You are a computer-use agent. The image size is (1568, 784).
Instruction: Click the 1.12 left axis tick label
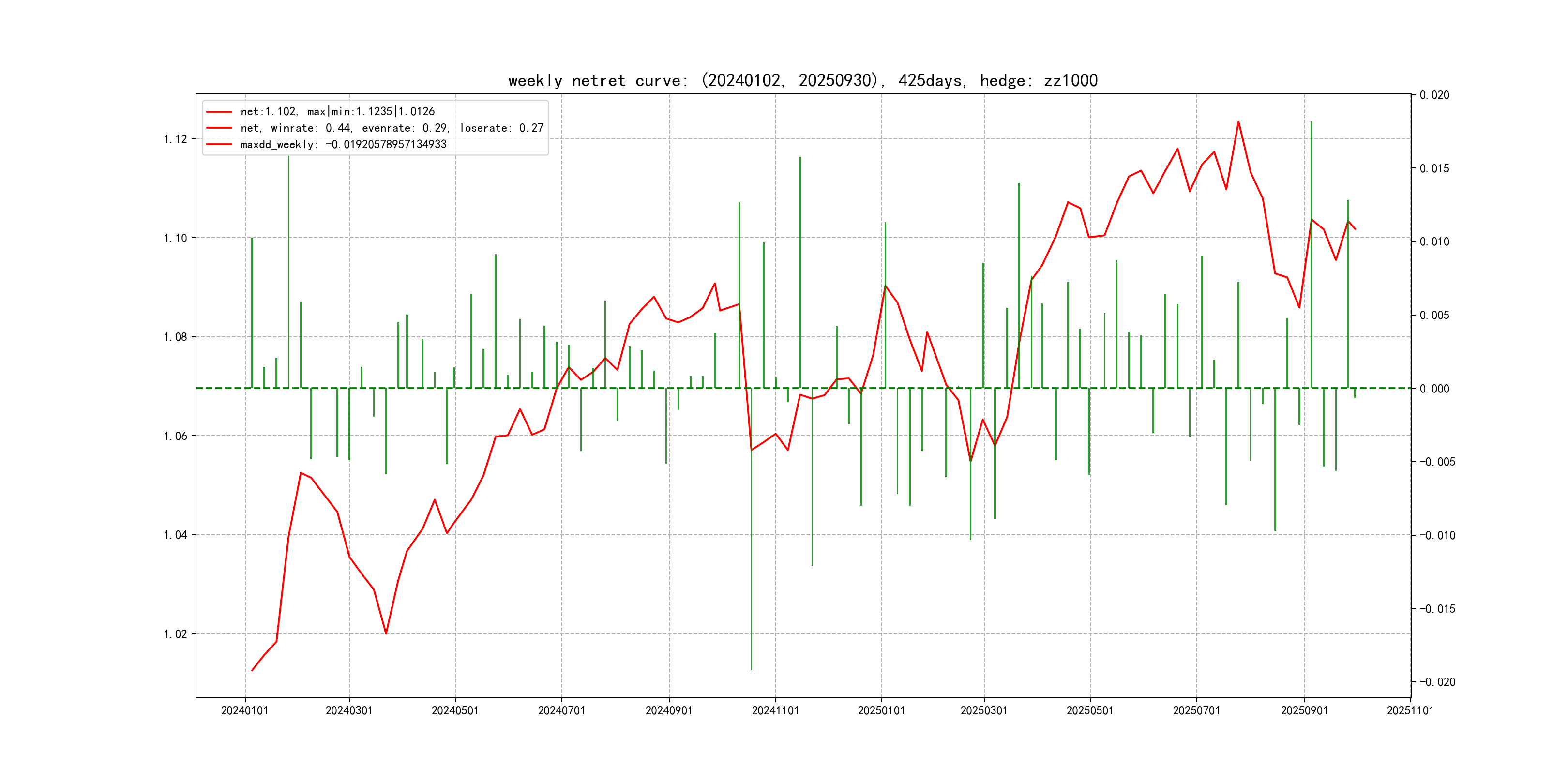(x=175, y=139)
